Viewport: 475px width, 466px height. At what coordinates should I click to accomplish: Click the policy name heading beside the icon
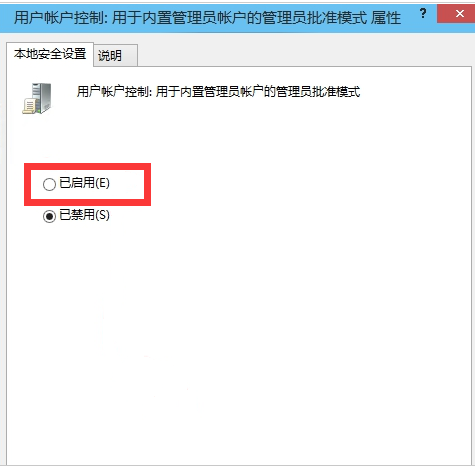[x=218, y=91]
